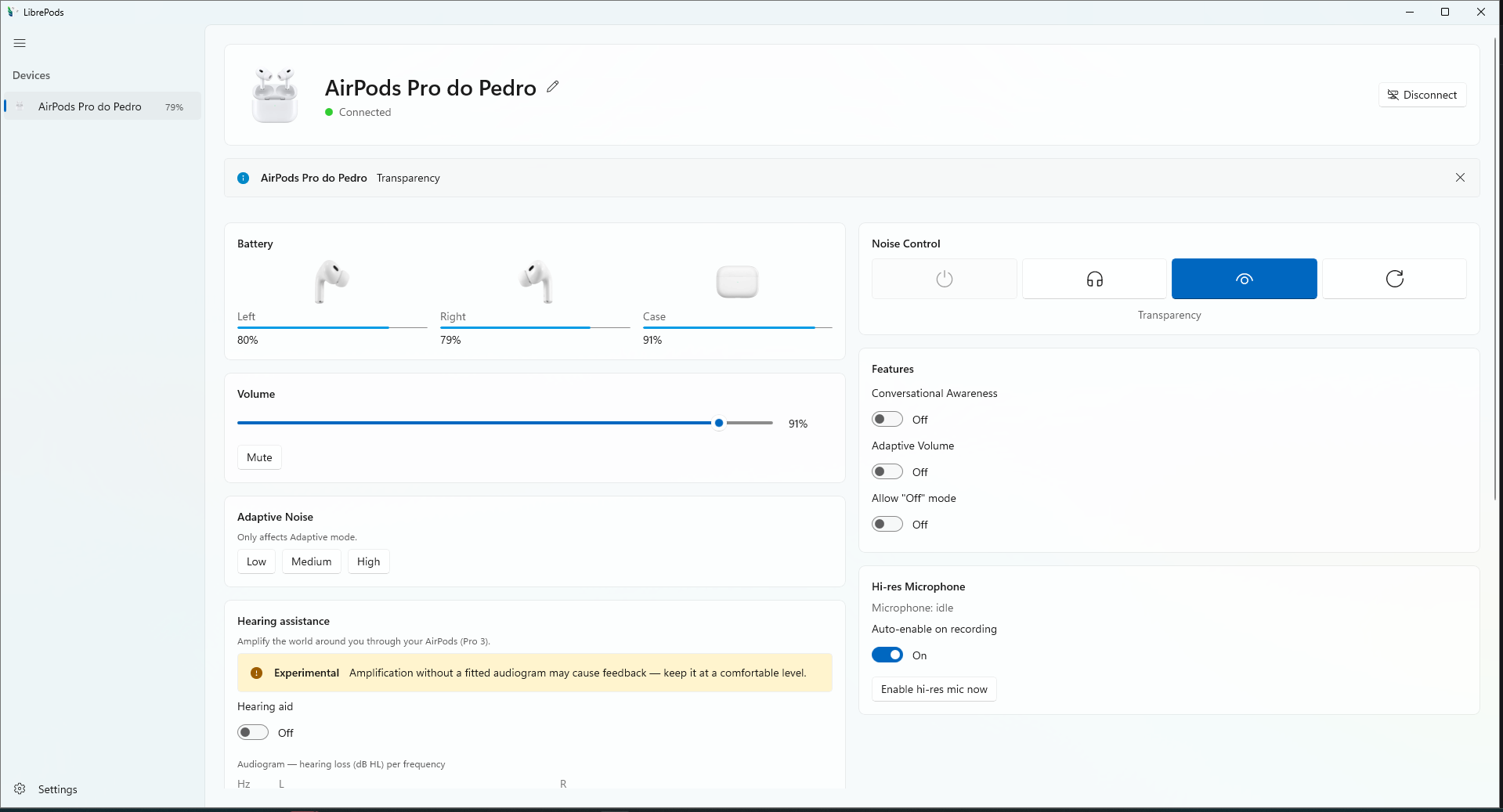Image resolution: width=1503 pixels, height=812 pixels.
Task: Click the charging case battery image
Action: point(737,282)
